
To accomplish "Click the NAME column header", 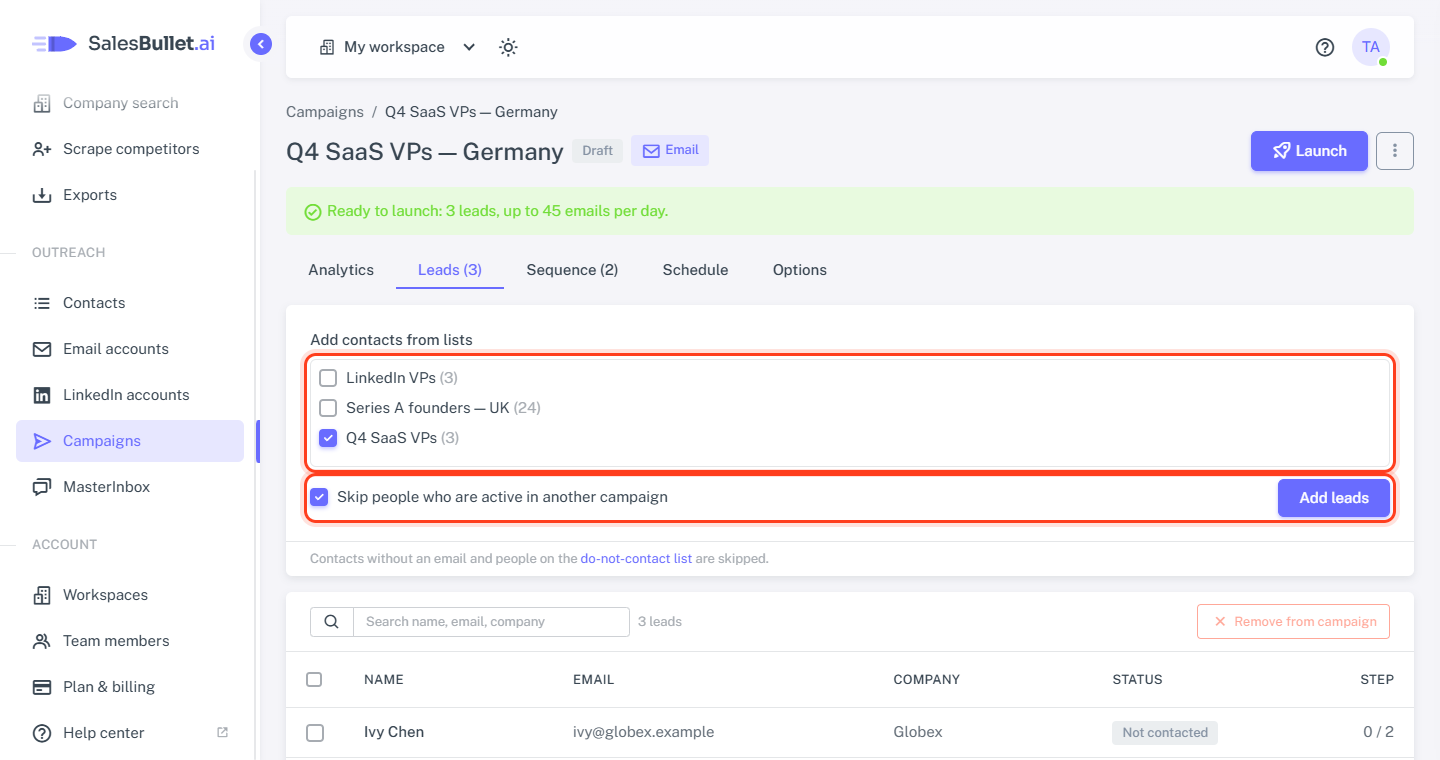I will click(x=384, y=679).
